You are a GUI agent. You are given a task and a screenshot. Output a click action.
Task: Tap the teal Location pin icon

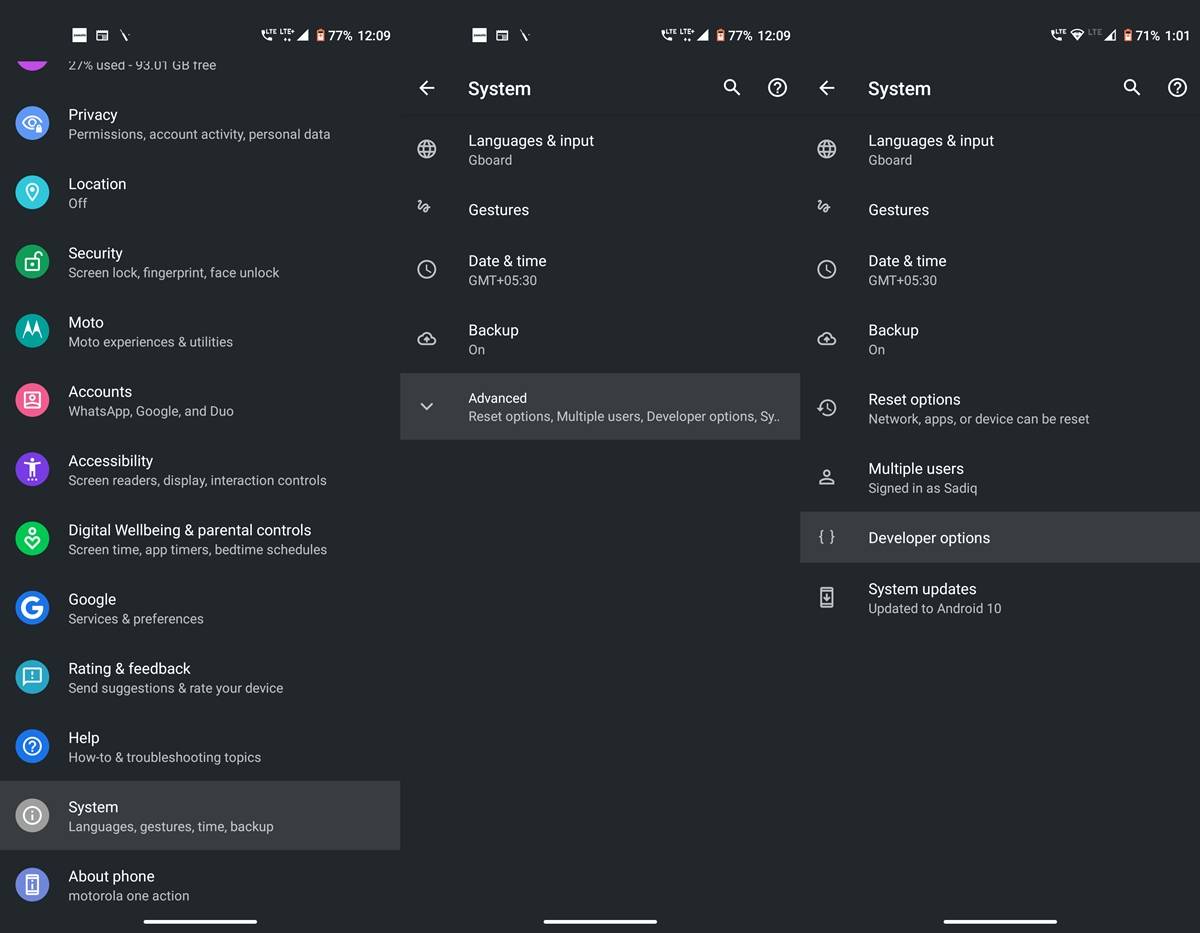point(32,193)
